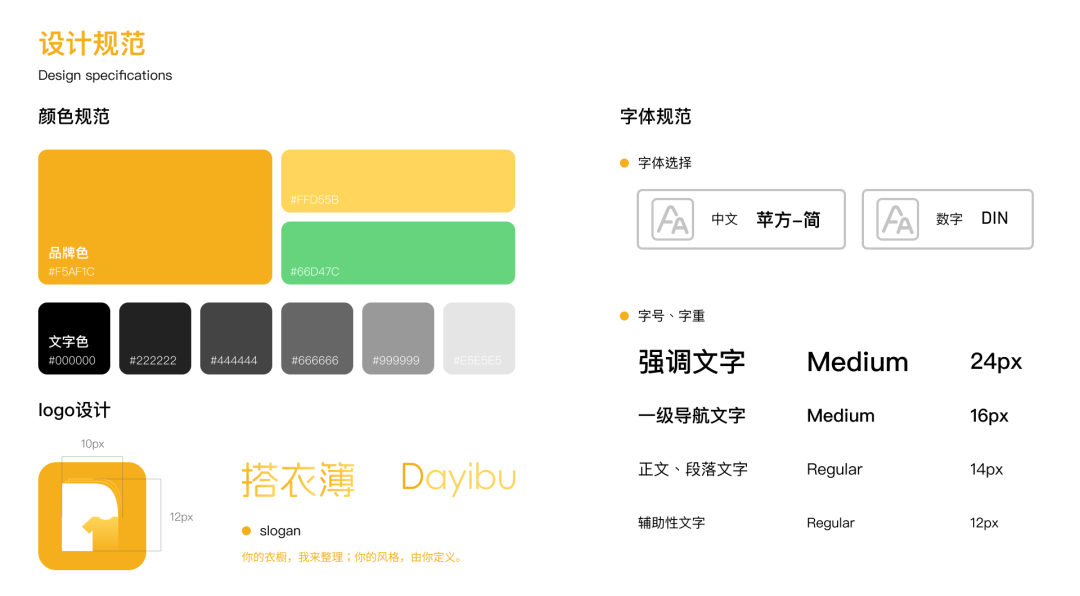Viewport: 1080px width, 596px height.
Task: Select the light yellow #FFD55B swatch
Action: click(x=398, y=181)
